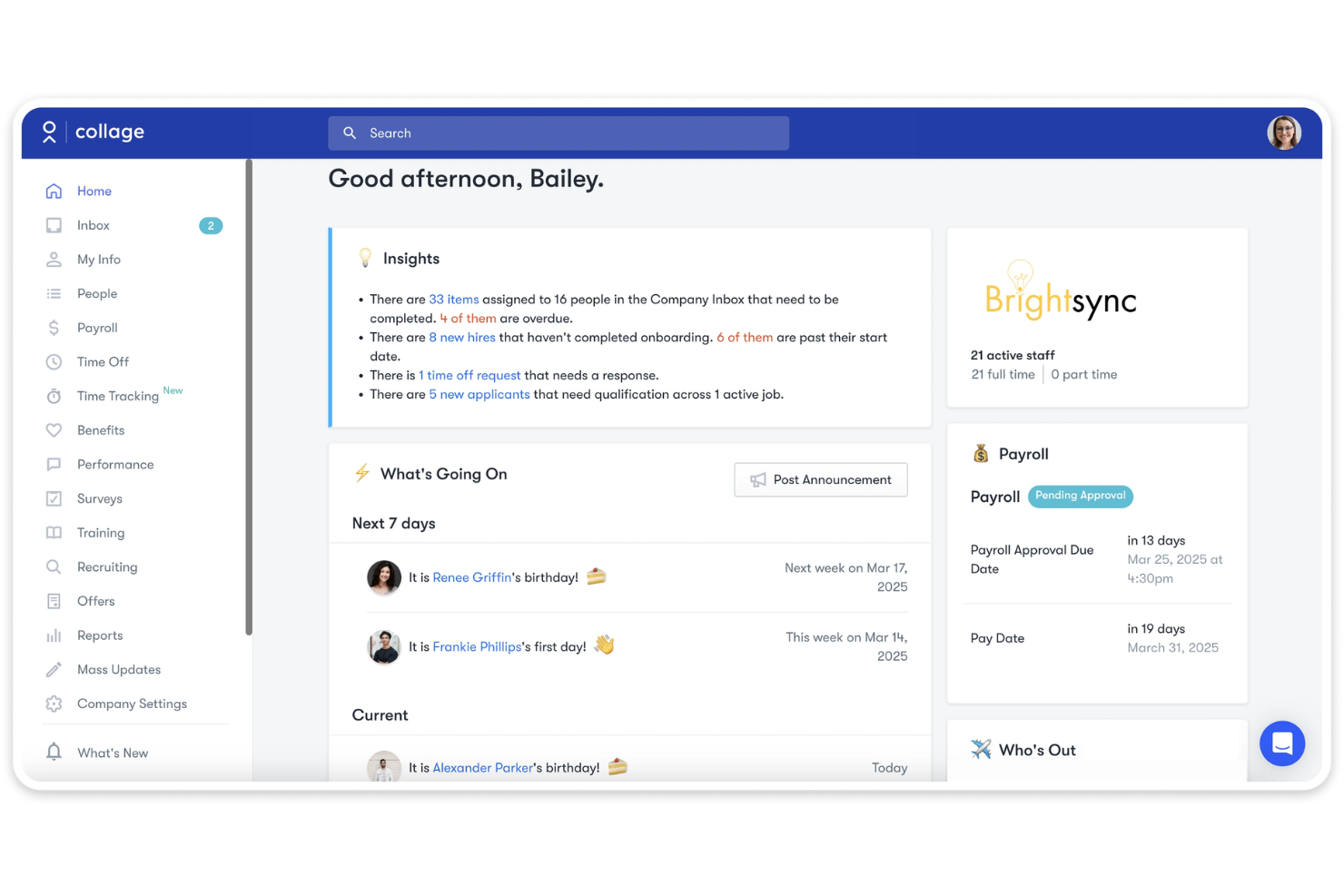
Task: Click the People list icon
Action: point(54,293)
